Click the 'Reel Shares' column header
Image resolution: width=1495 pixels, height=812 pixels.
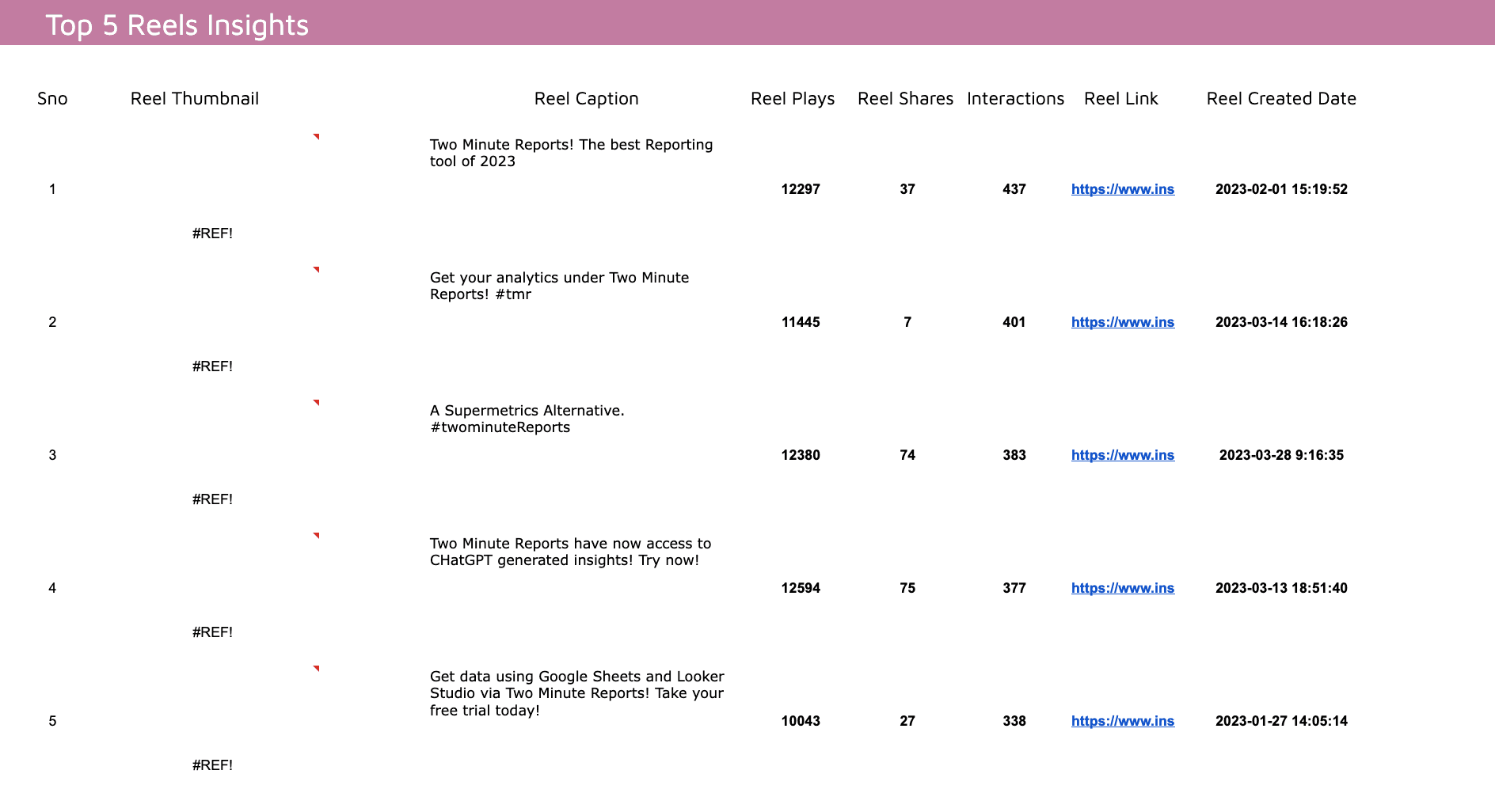(x=905, y=99)
